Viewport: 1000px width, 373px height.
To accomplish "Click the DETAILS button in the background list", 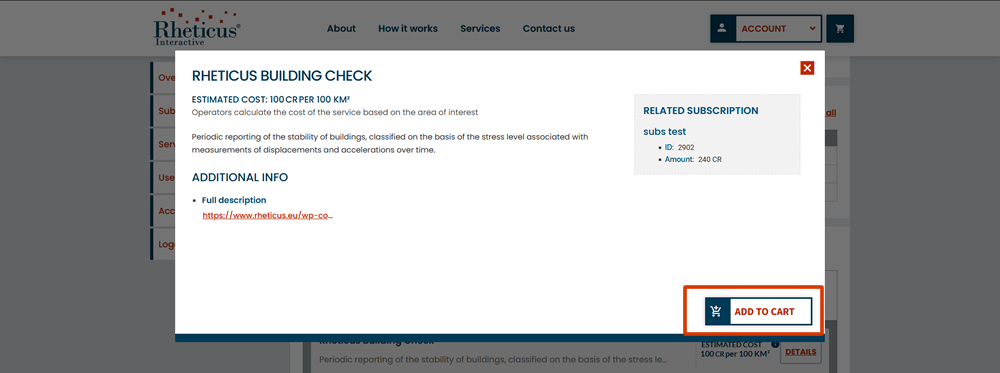I will (x=800, y=352).
